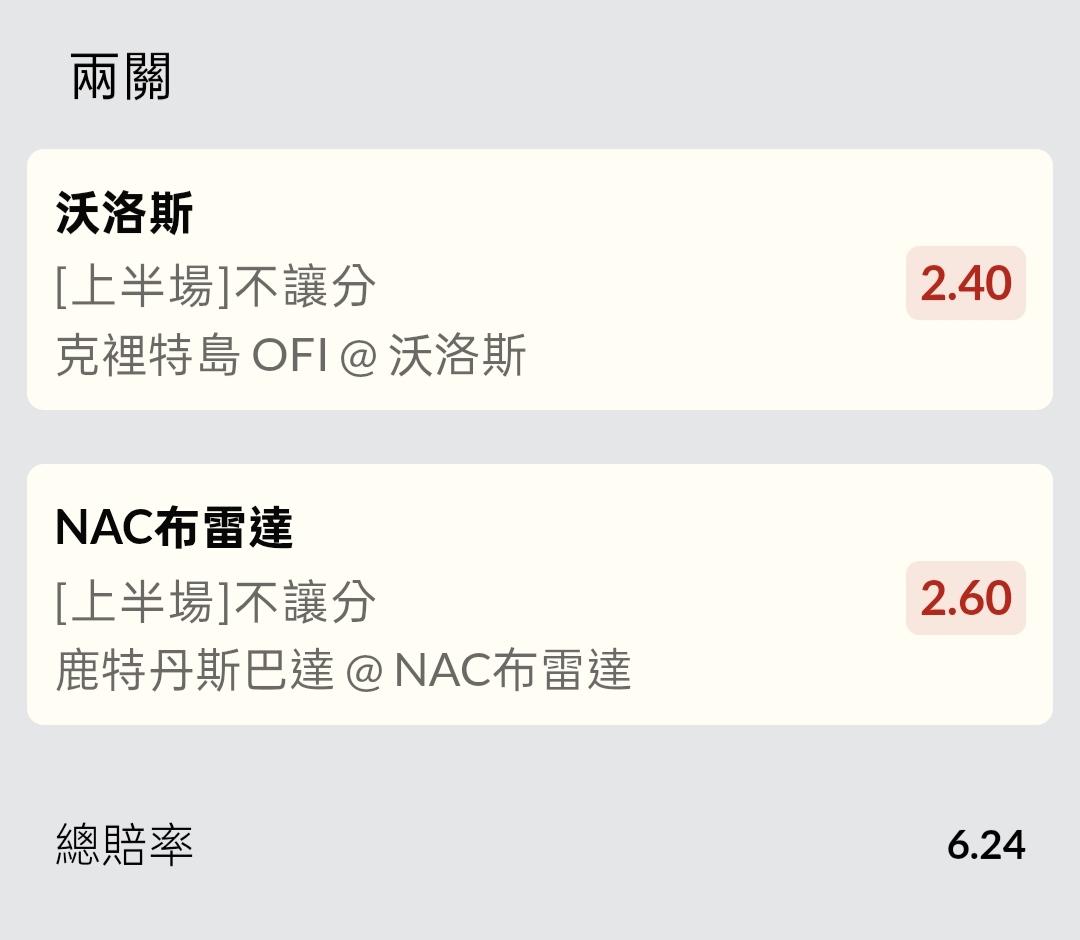Tap the @ symbol after OFI
Image resolution: width=1080 pixels, height=940 pixels.
coord(357,358)
